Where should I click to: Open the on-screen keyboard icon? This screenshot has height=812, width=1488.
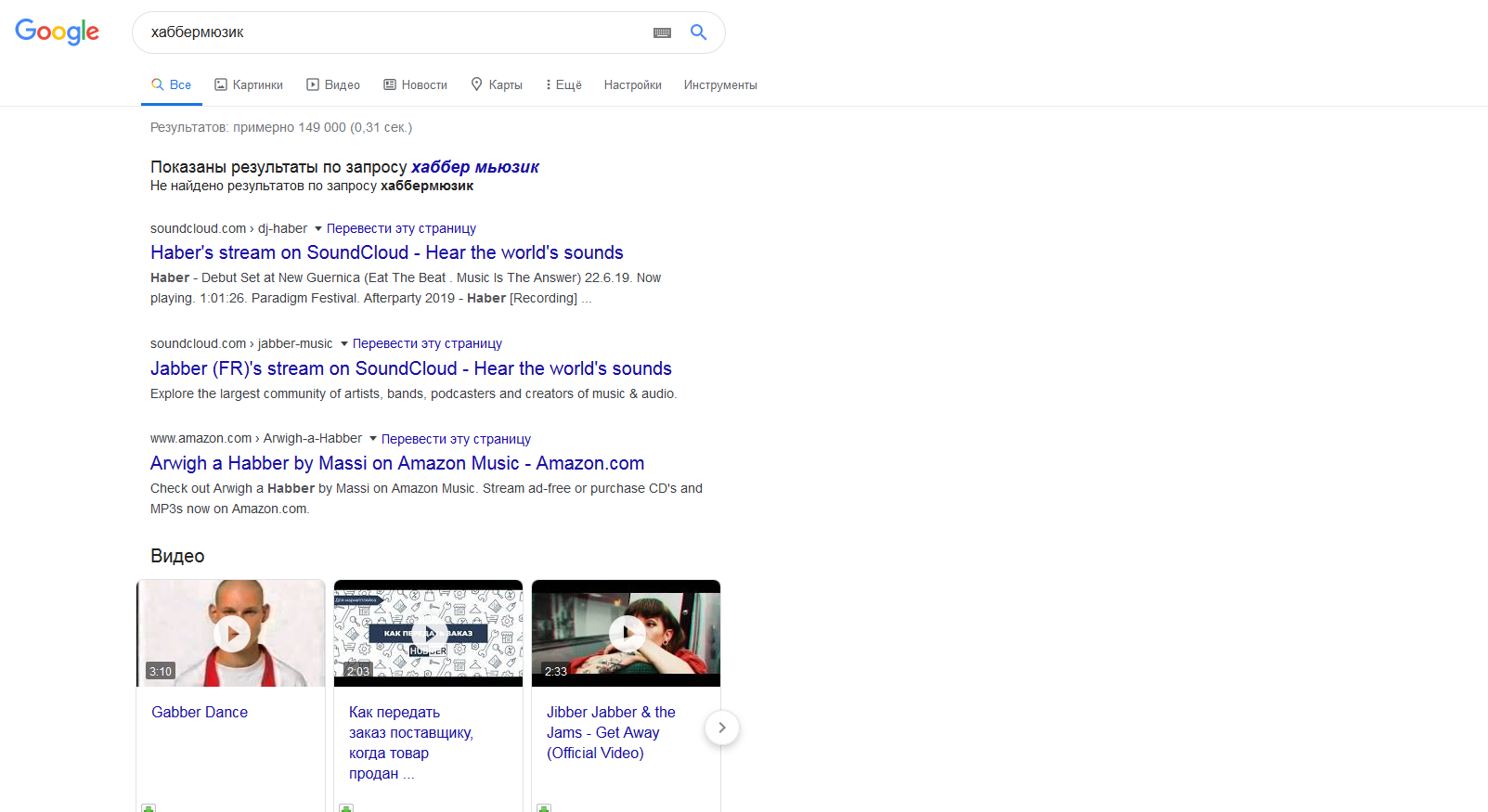pyautogui.click(x=662, y=32)
